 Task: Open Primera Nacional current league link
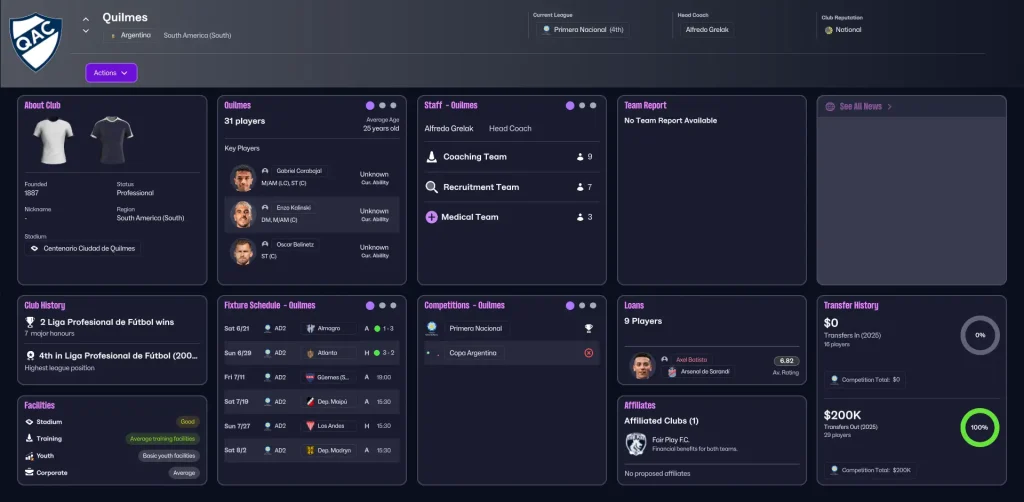click(583, 30)
